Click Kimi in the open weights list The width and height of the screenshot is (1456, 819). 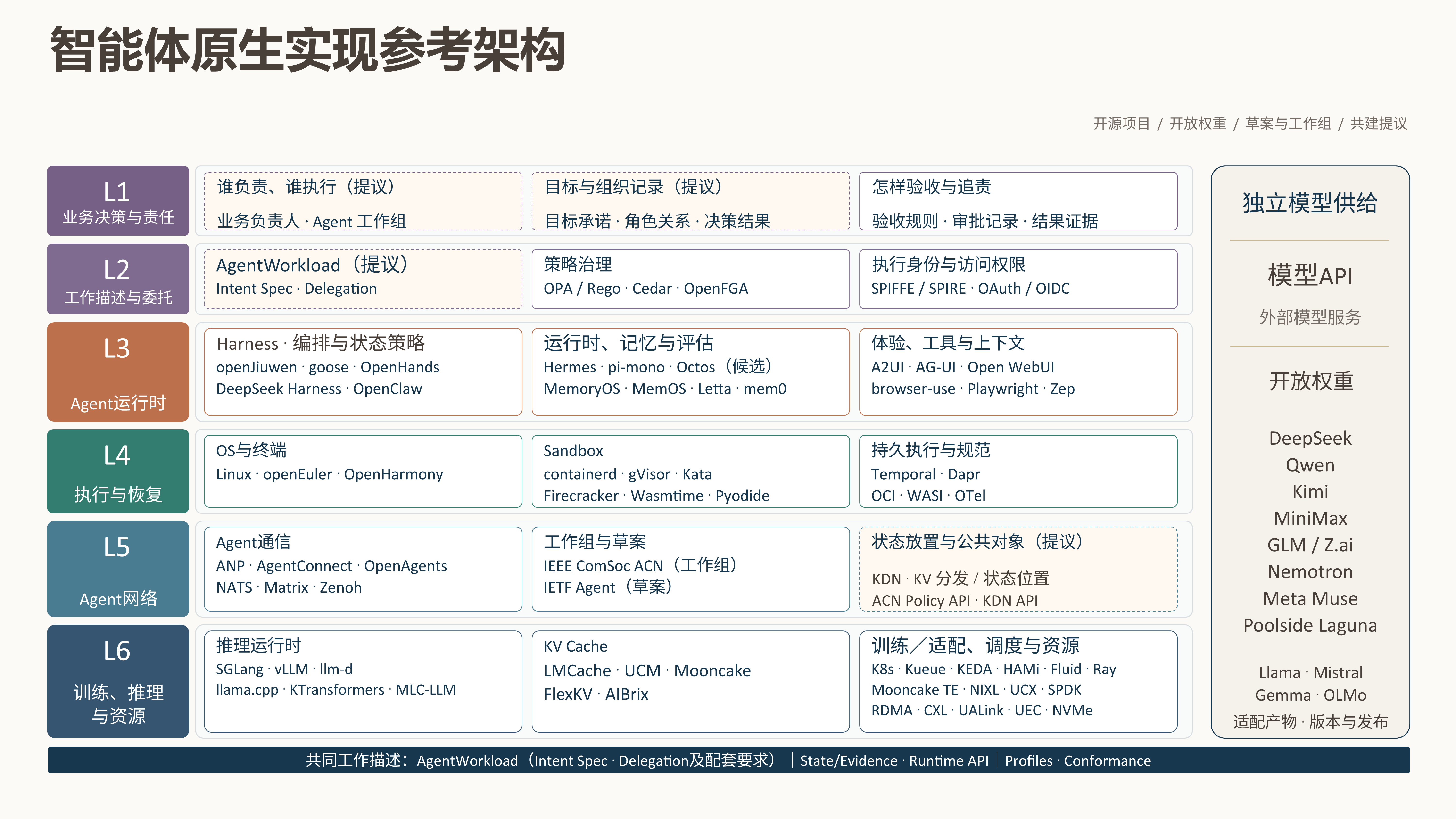1310,492
